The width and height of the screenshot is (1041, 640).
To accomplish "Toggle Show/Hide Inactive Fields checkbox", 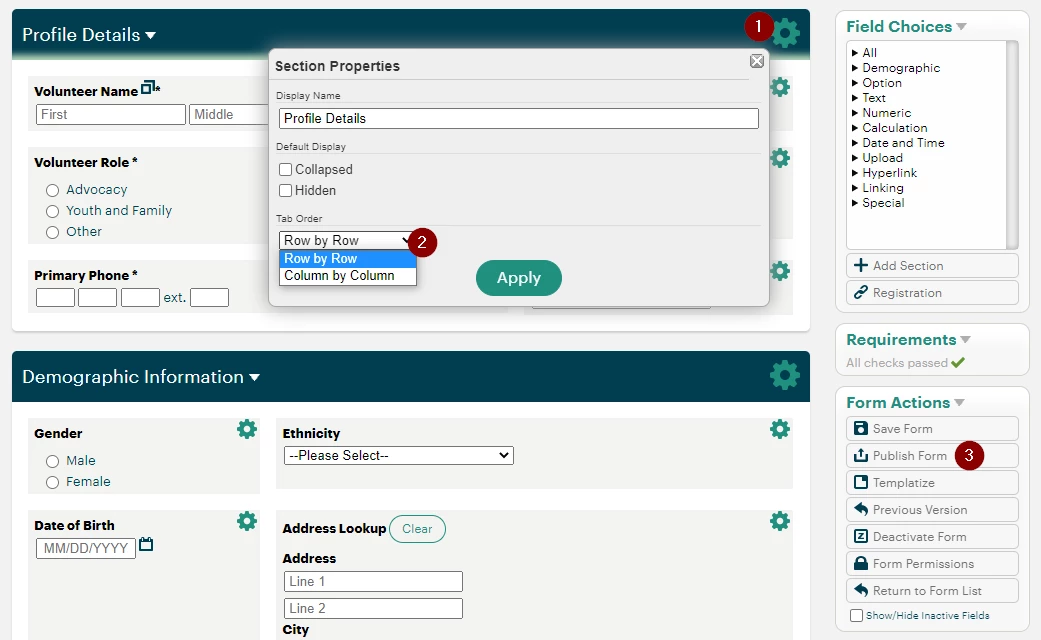I will 856,615.
